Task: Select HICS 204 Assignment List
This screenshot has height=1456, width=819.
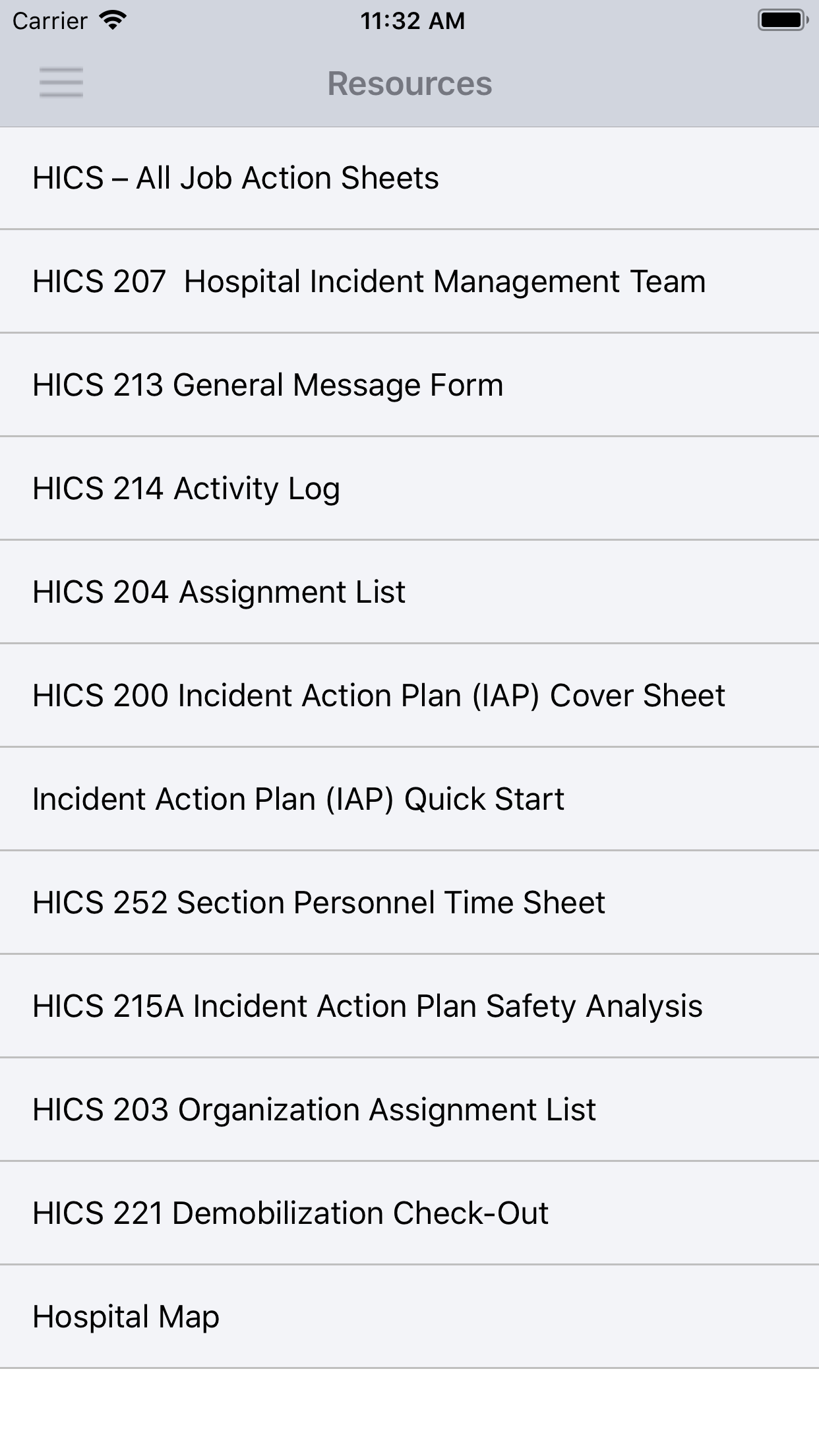Action: [409, 591]
